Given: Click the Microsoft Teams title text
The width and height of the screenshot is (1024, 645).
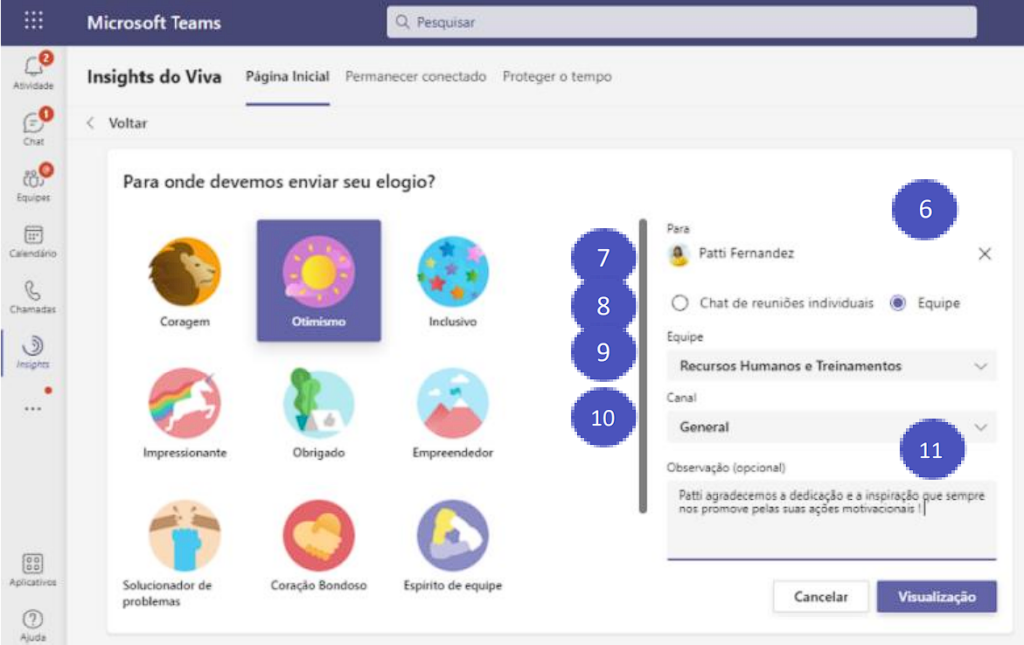Looking at the screenshot, I should (154, 23).
